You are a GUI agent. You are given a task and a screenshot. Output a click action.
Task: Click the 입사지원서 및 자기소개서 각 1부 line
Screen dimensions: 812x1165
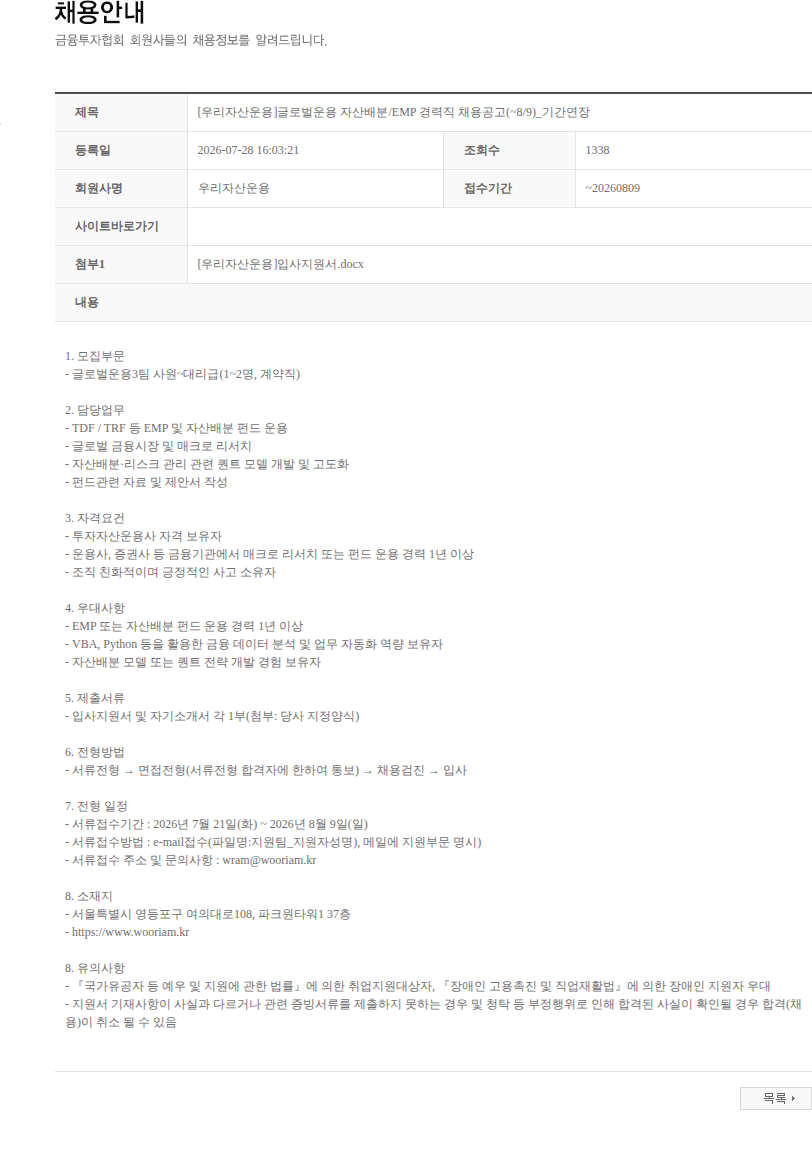coord(212,717)
